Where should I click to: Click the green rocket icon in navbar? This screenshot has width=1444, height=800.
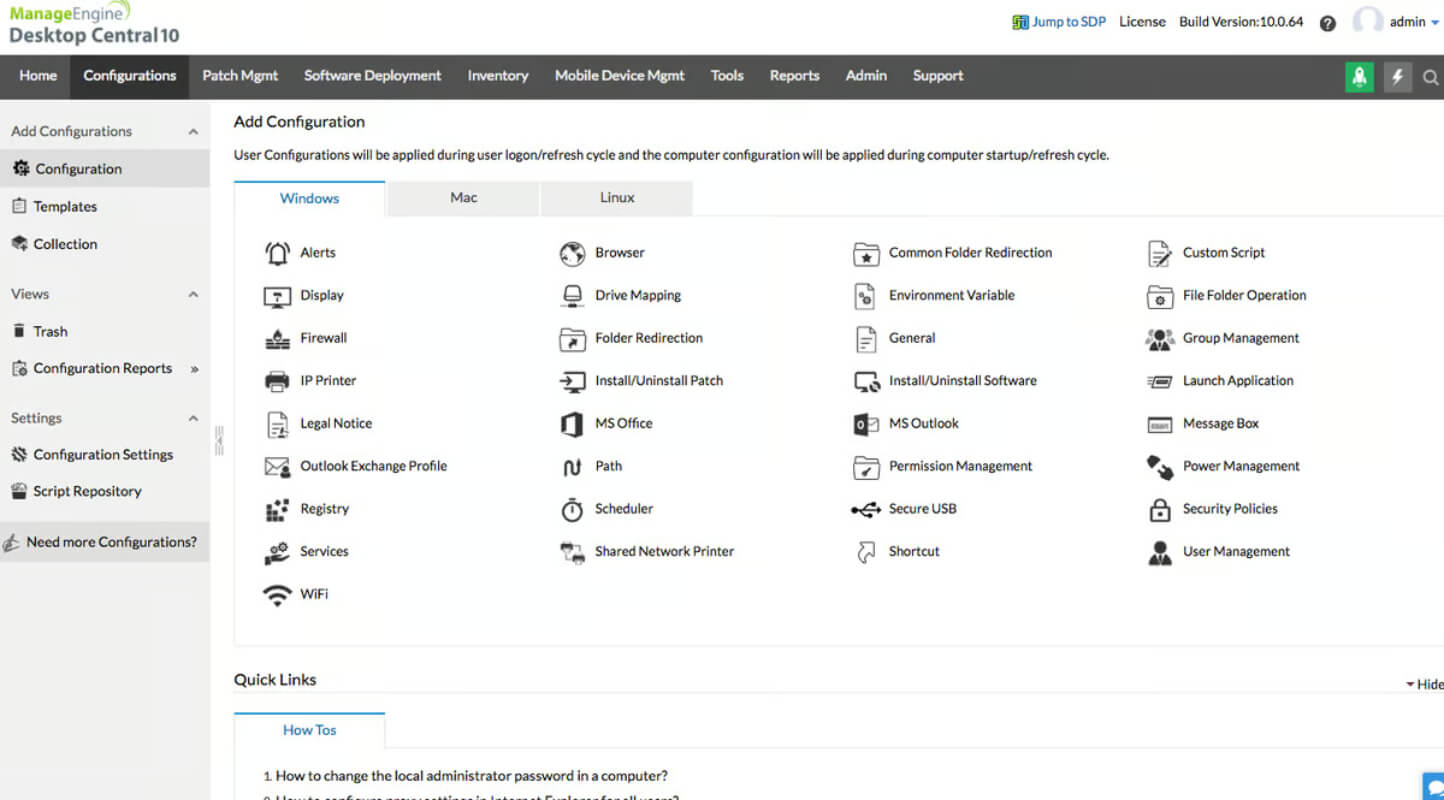(x=1359, y=77)
